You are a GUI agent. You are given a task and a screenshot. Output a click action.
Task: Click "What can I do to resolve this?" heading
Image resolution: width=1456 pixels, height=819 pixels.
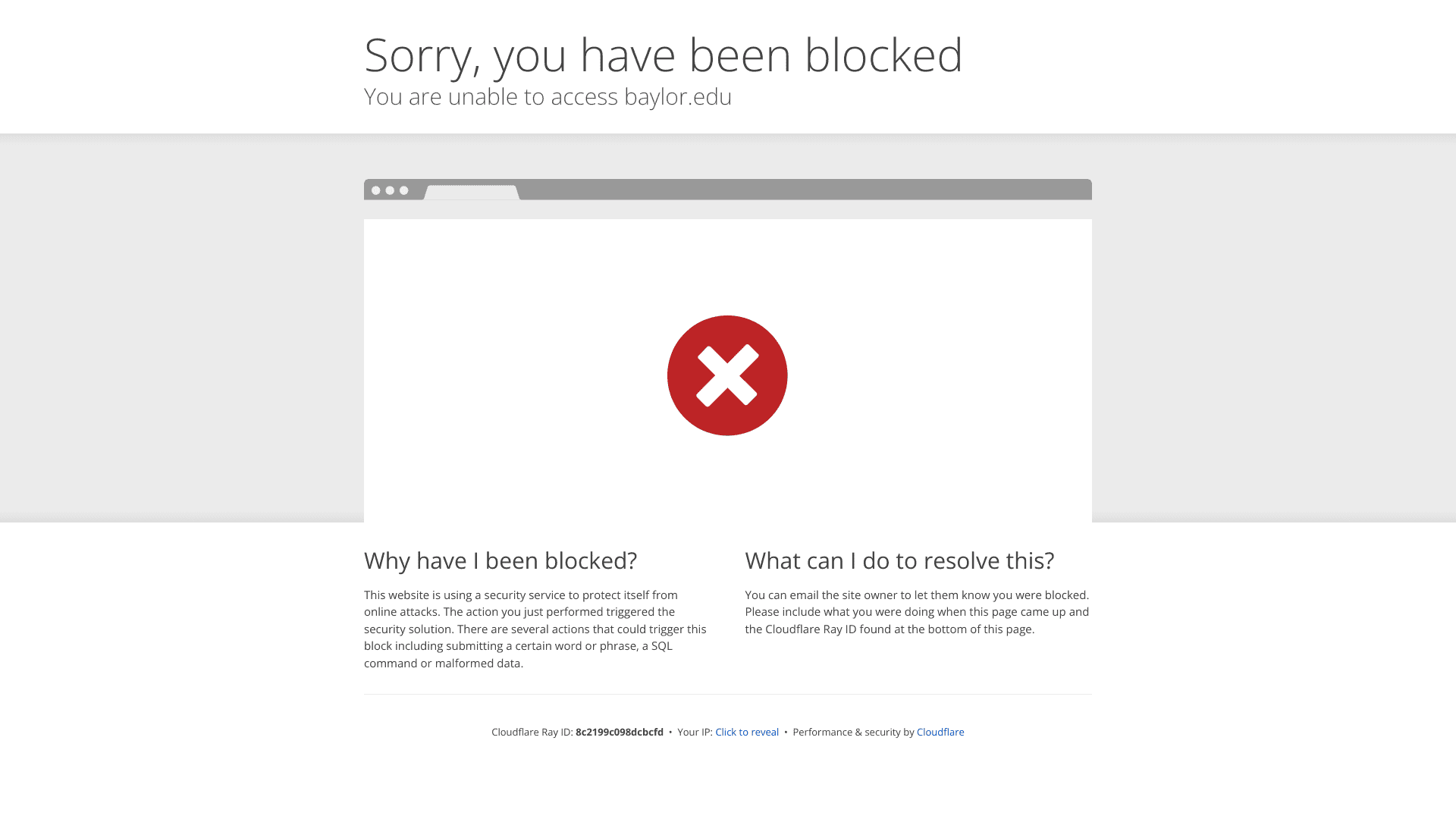[899, 560]
